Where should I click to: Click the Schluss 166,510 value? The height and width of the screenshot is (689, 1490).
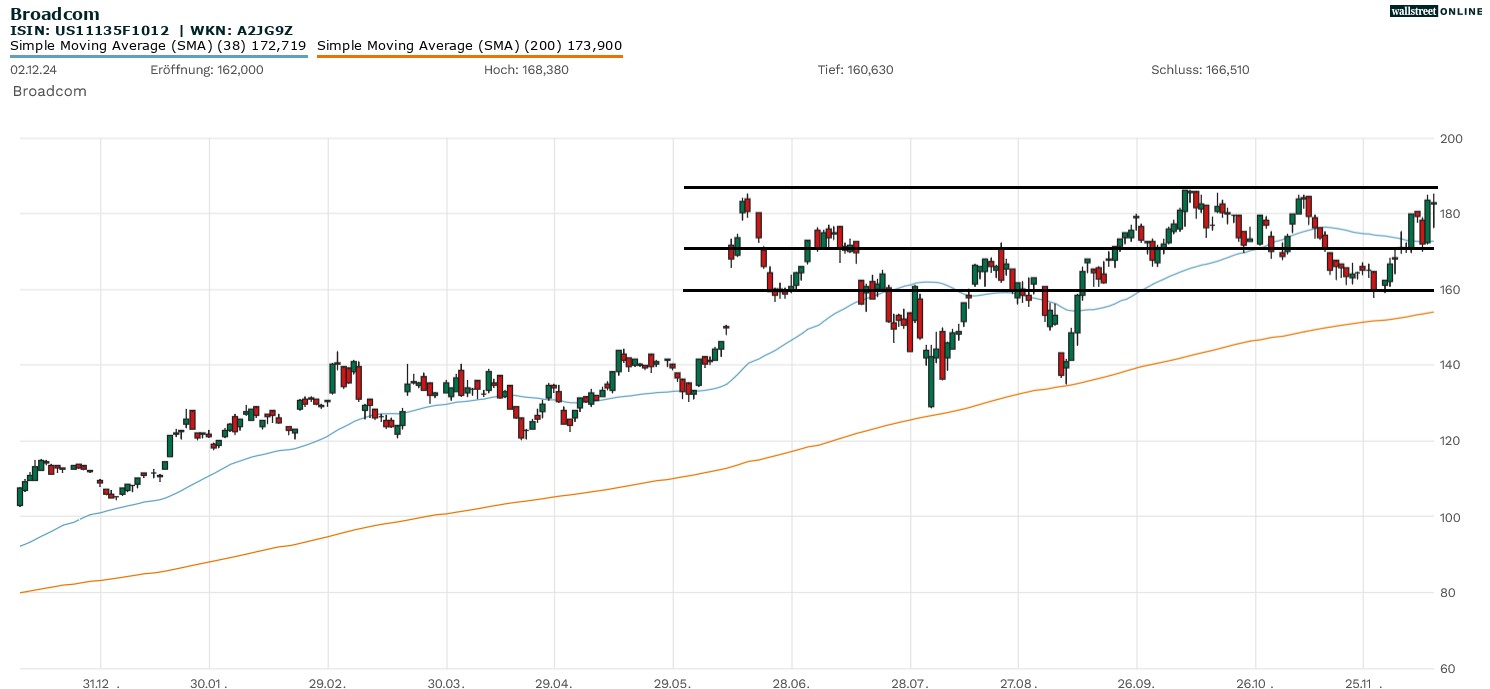pyautogui.click(x=1200, y=70)
